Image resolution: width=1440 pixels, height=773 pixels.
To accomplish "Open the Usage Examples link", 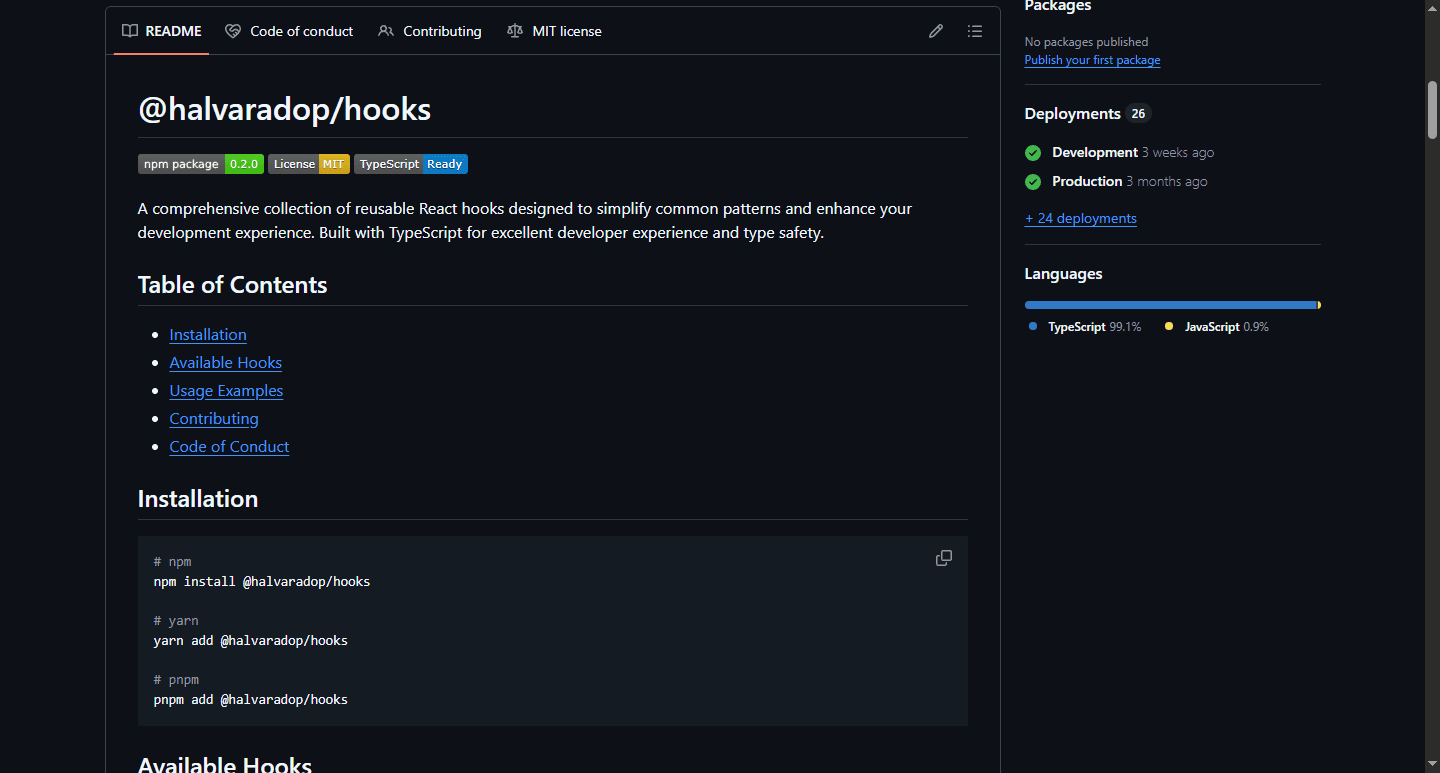I will tap(226, 391).
